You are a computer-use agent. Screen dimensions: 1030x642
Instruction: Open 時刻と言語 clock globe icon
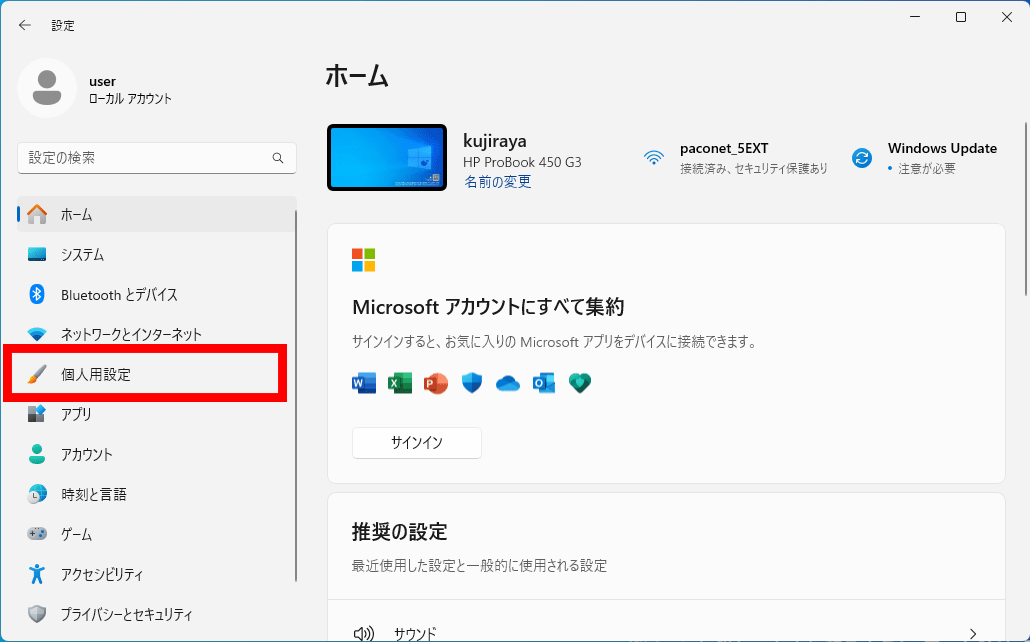[37, 494]
